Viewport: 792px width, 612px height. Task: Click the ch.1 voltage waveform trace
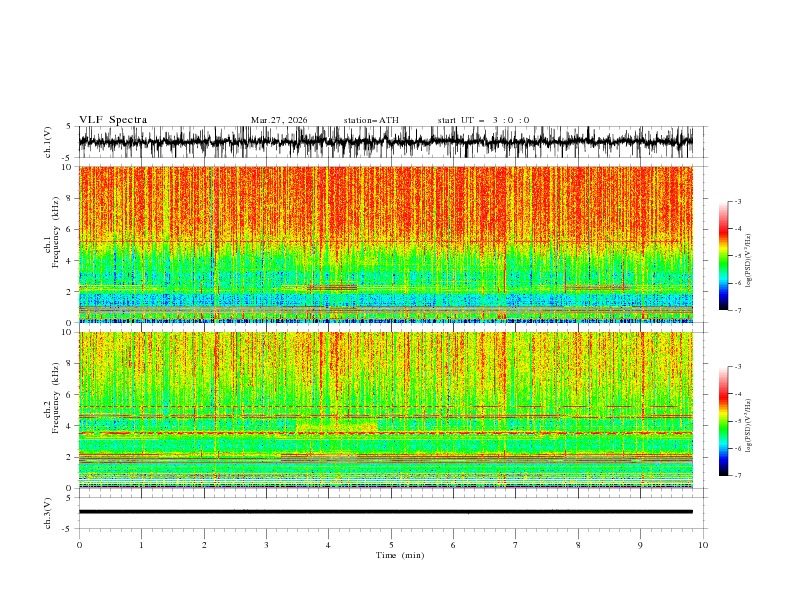coord(386,142)
